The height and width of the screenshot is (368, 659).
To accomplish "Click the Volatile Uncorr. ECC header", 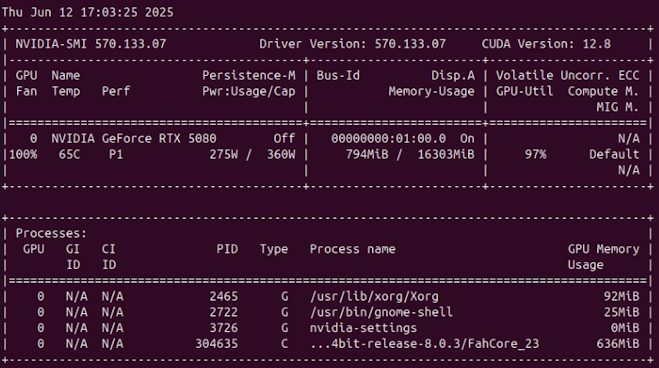I will [567, 76].
